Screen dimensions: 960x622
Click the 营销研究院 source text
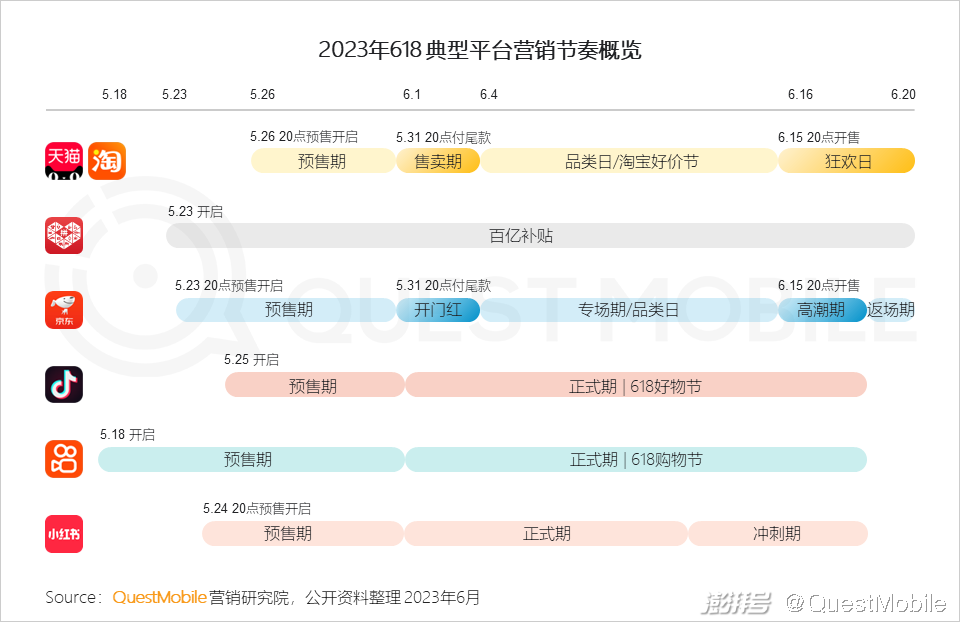(x=249, y=598)
